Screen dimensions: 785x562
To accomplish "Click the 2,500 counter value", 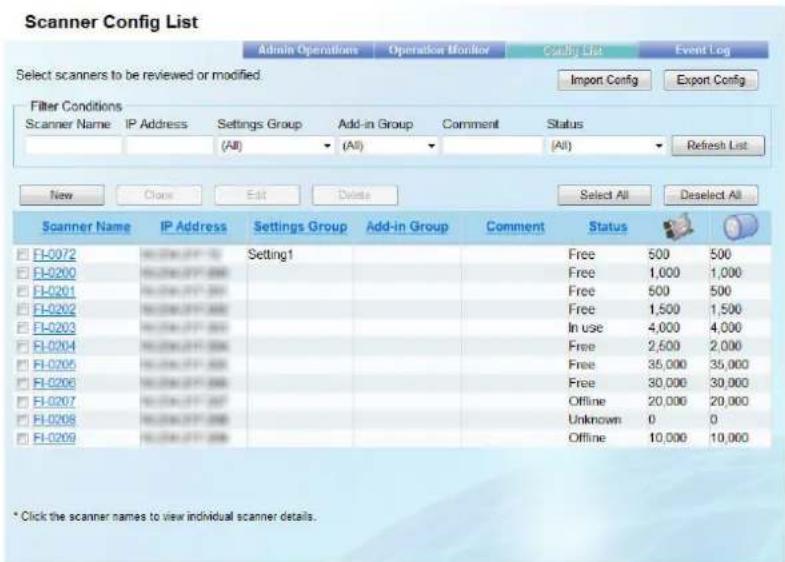I will click(x=664, y=346).
